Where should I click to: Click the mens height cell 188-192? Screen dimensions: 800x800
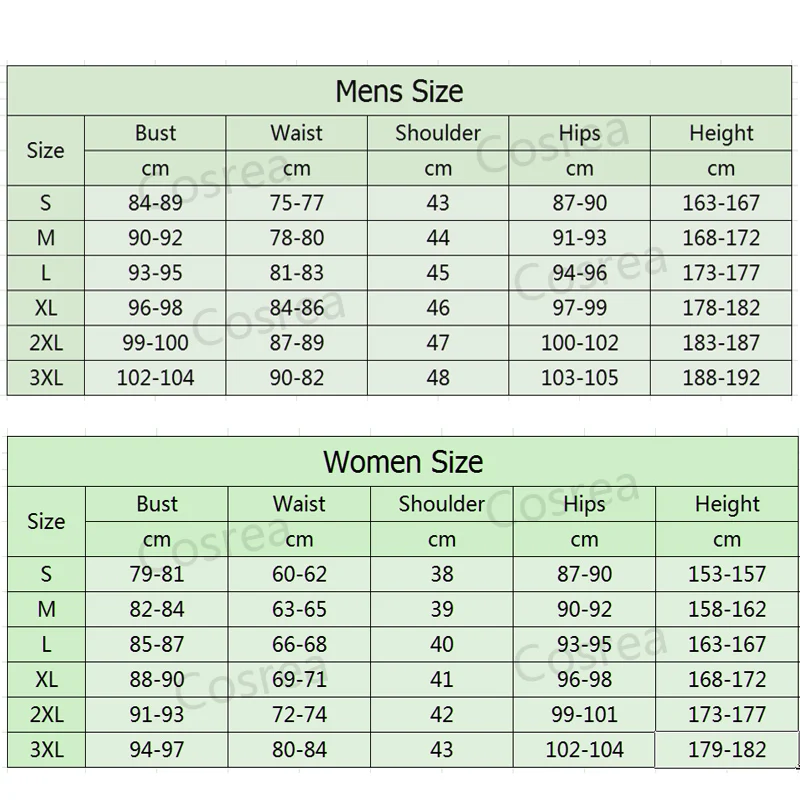click(x=721, y=378)
